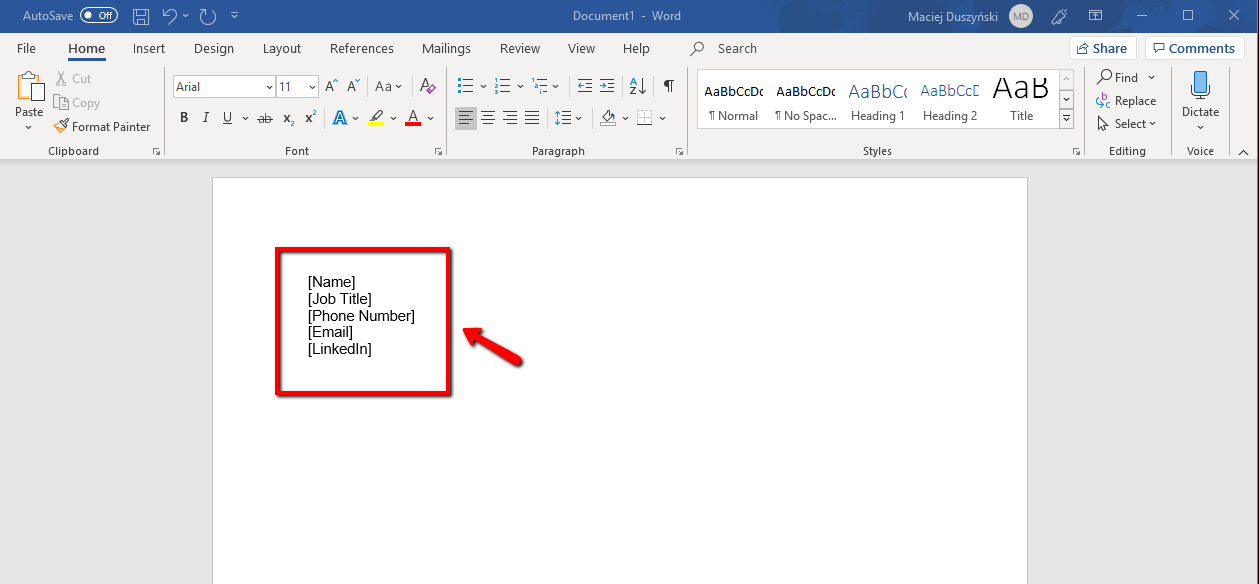Switch to the Mailings tab

point(446,48)
